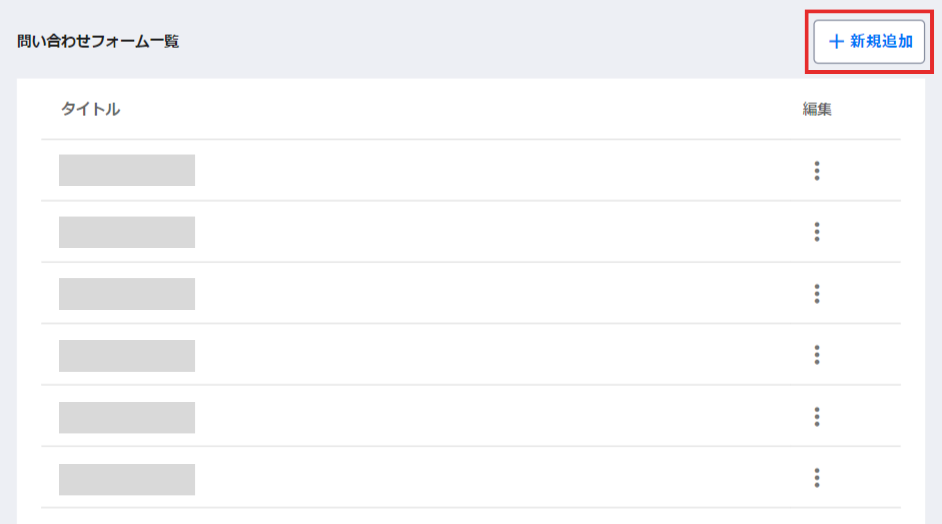The height and width of the screenshot is (524, 942).
Task: Click the 編集 column header
Action: pos(817,110)
